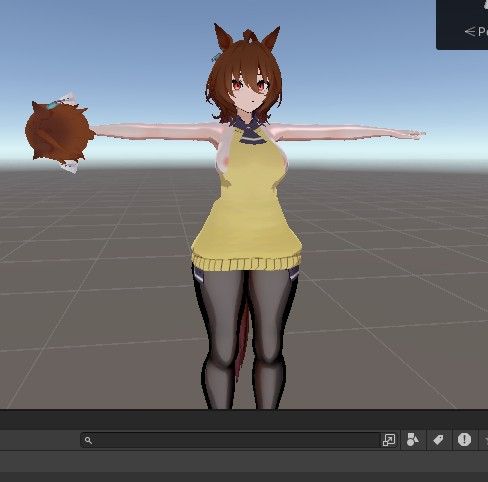
Task: Open the Search by Label tag filter
Action: 438,440
